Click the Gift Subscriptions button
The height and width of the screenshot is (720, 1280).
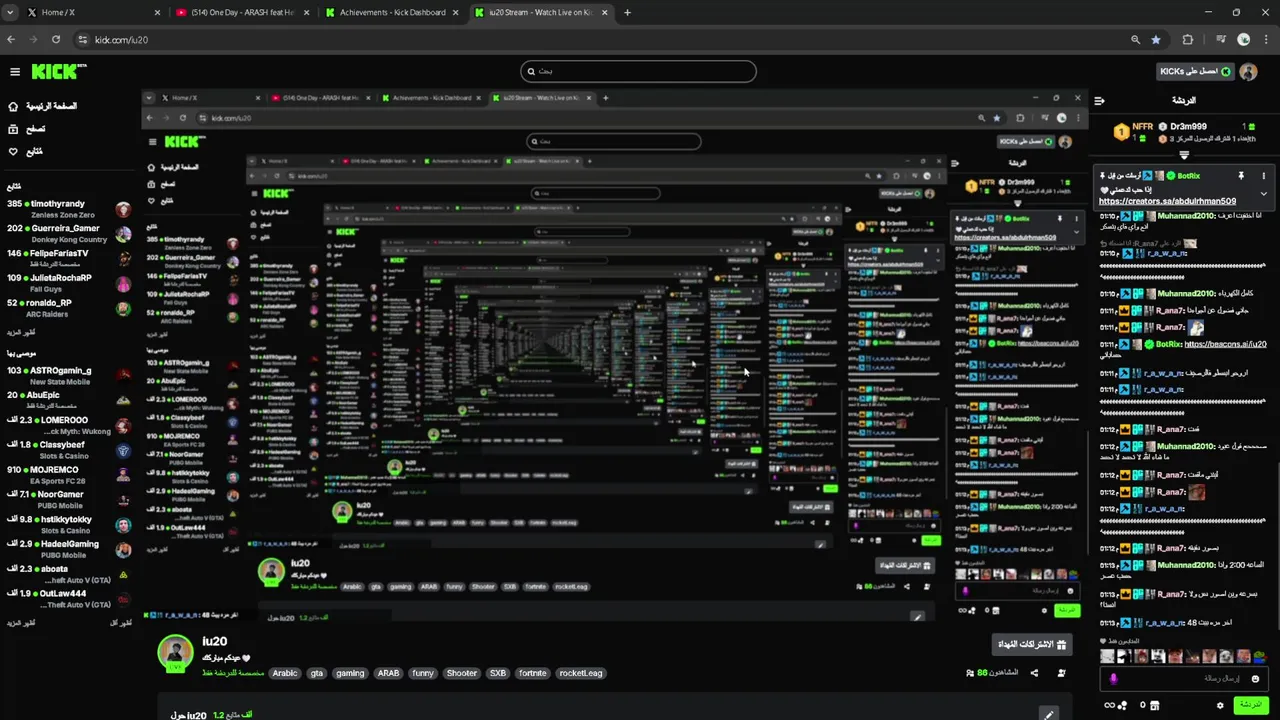[1033, 645]
